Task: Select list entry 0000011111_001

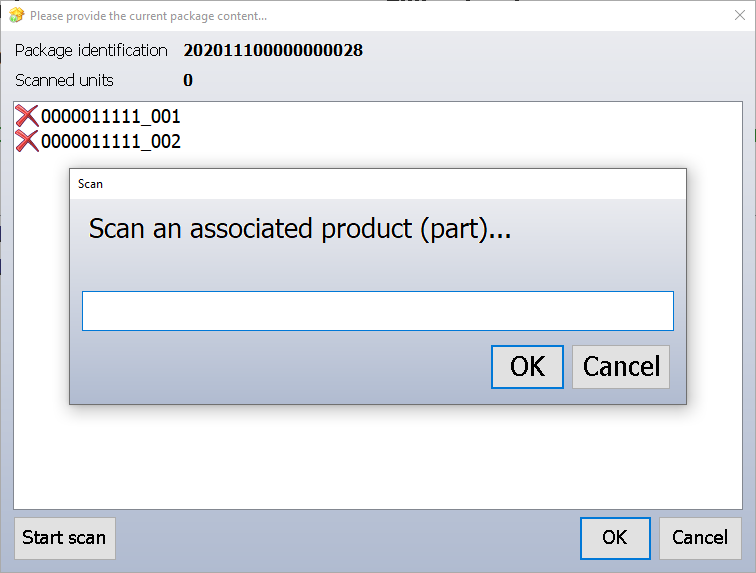Action: (110, 116)
